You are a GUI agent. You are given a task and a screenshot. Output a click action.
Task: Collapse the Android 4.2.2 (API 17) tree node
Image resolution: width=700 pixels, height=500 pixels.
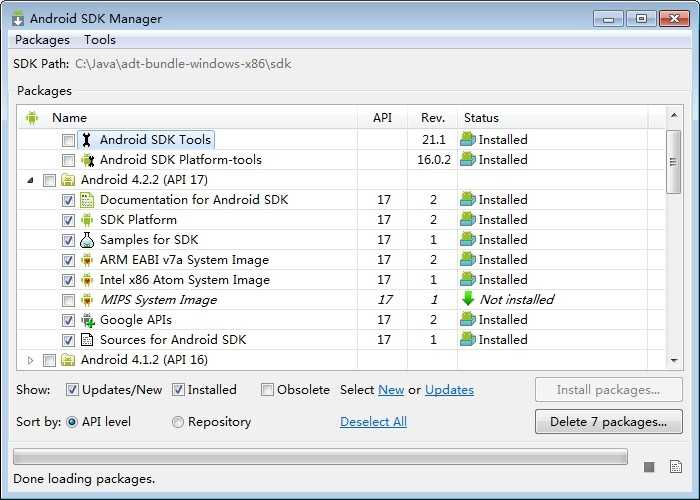click(30, 180)
